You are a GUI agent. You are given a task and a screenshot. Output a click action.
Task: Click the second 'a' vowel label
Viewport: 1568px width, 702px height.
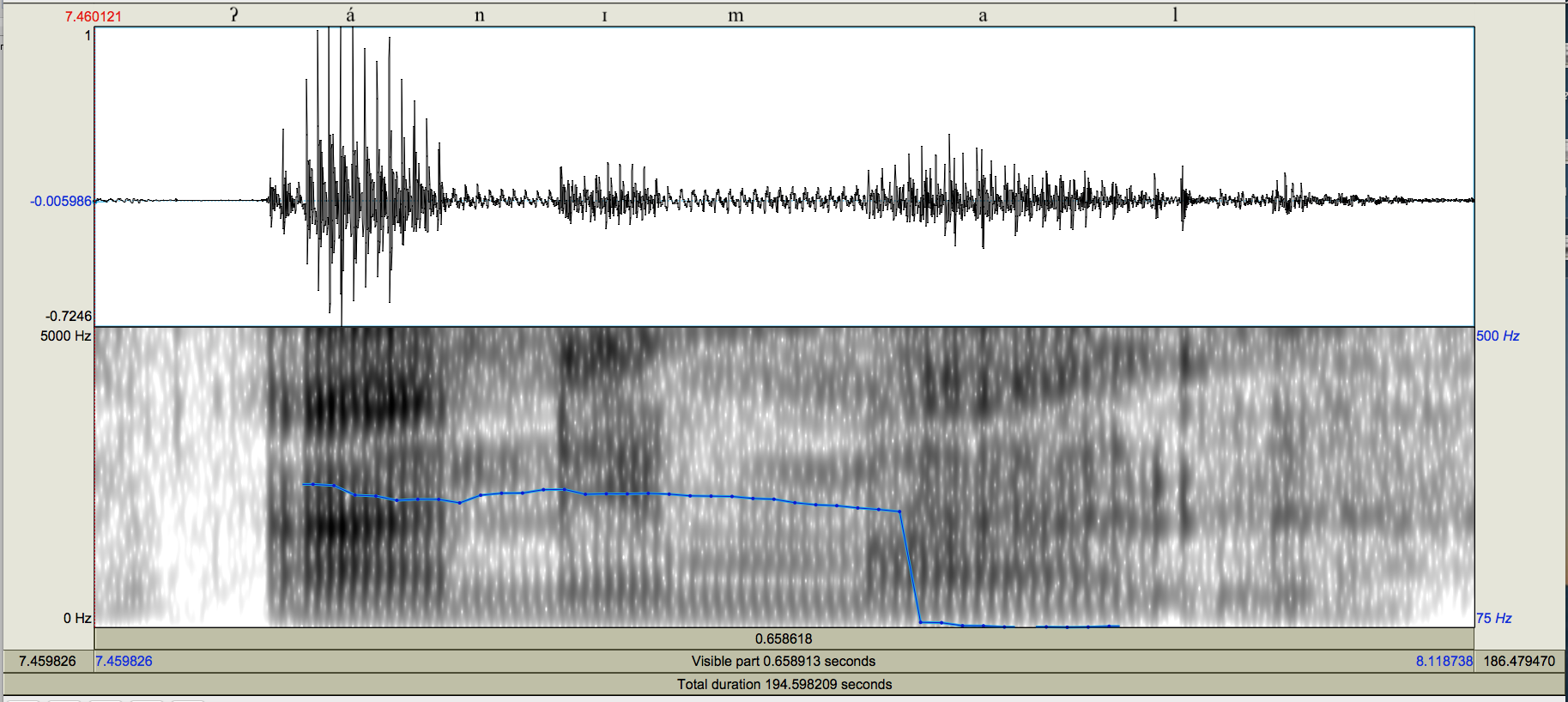[983, 15]
